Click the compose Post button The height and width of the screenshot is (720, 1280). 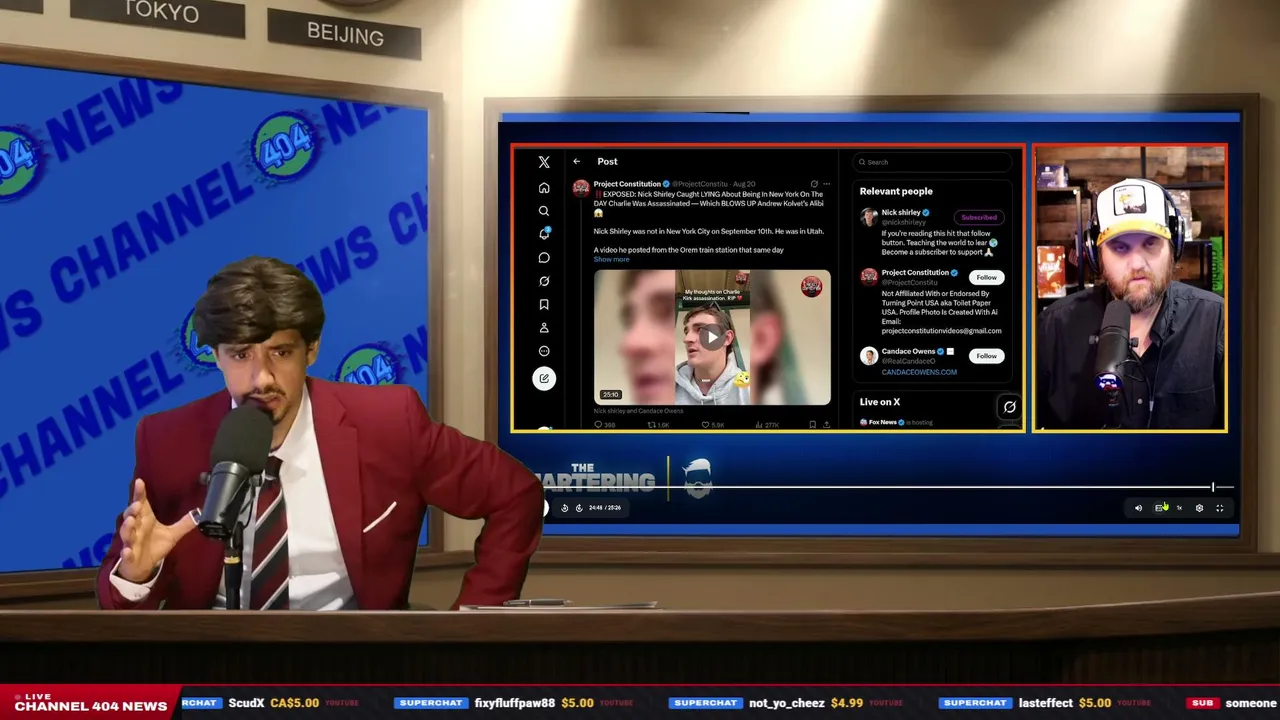click(x=544, y=378)
